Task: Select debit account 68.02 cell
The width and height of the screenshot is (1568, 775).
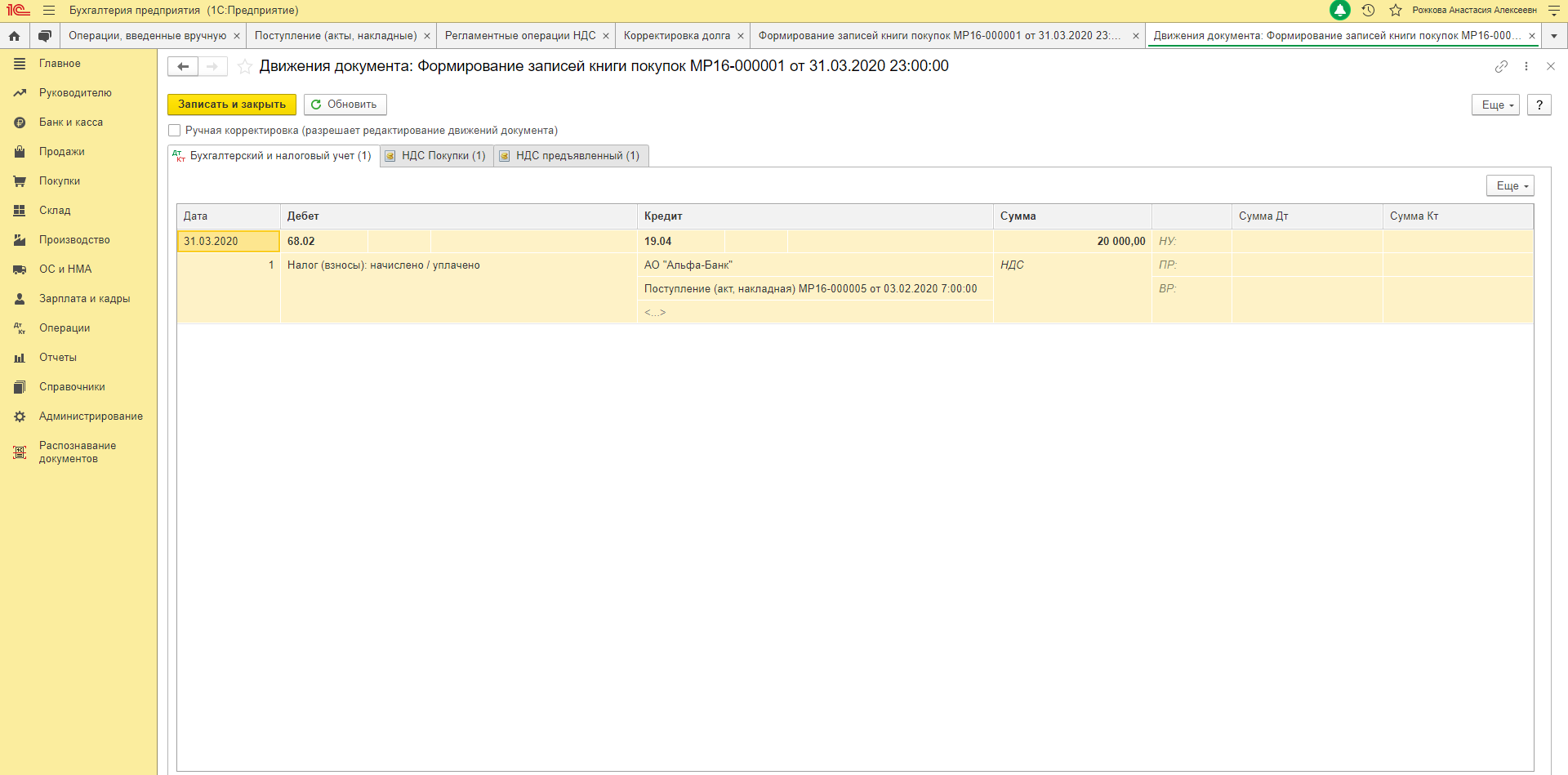Action: pos(323,242)
